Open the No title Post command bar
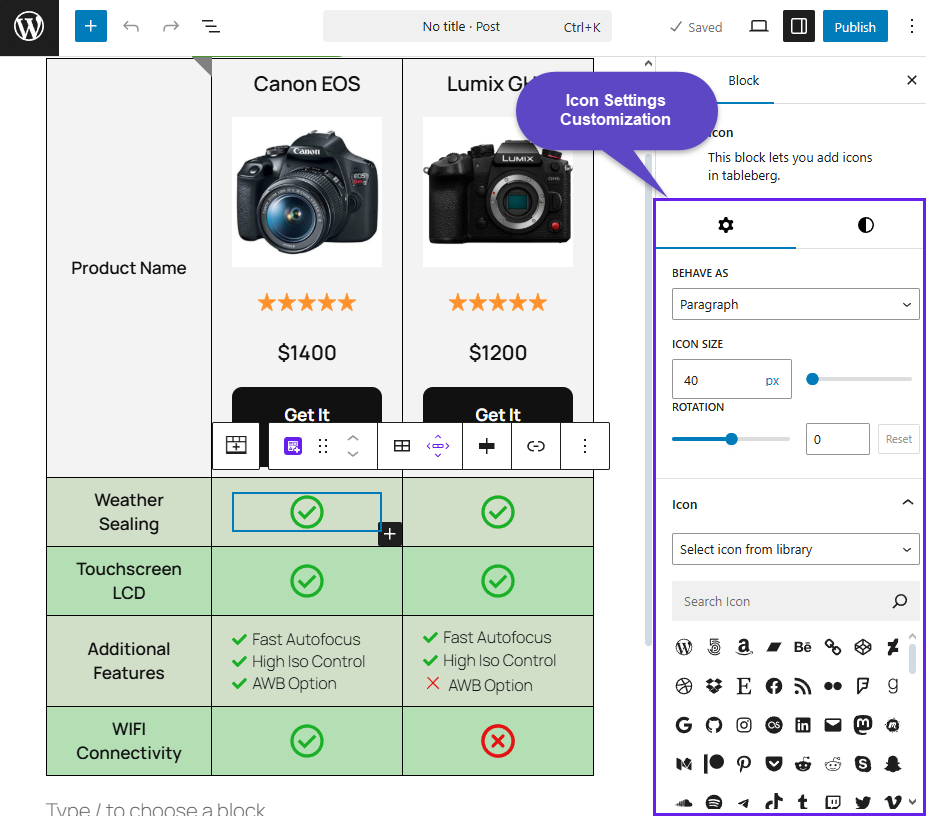 coord(467,27)
